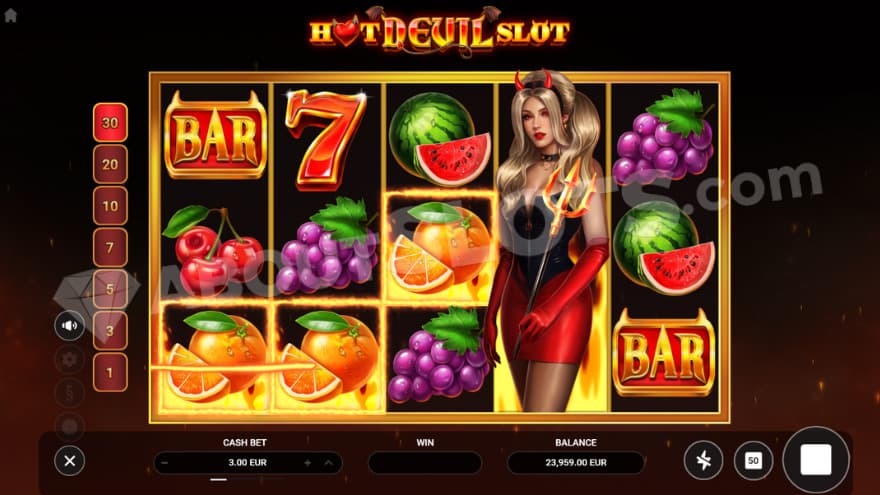Open the paytable dollar icon
The width and height of the screenshot is (880, 495).
click(70, 393)
